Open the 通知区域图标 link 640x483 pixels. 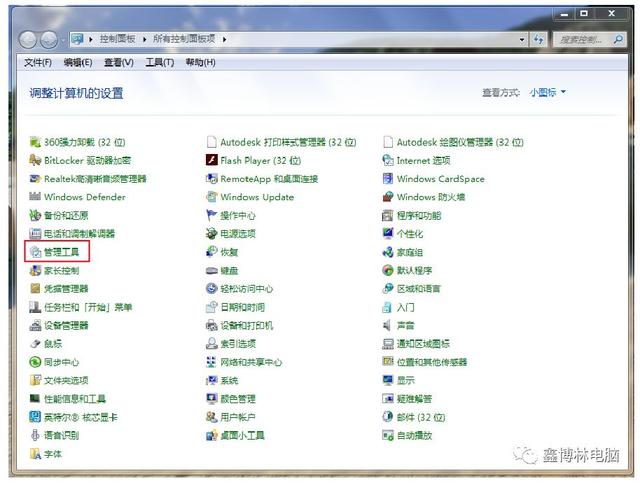pos(423,344)
